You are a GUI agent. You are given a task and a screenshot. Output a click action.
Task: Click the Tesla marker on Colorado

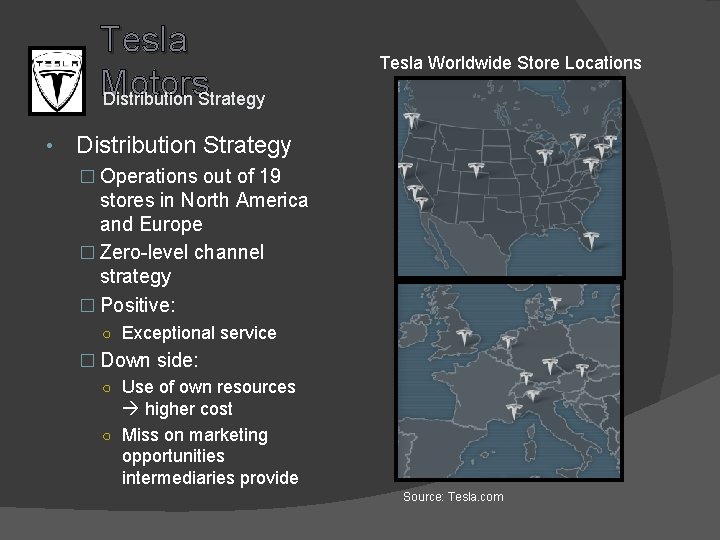[x=476, y=169]
